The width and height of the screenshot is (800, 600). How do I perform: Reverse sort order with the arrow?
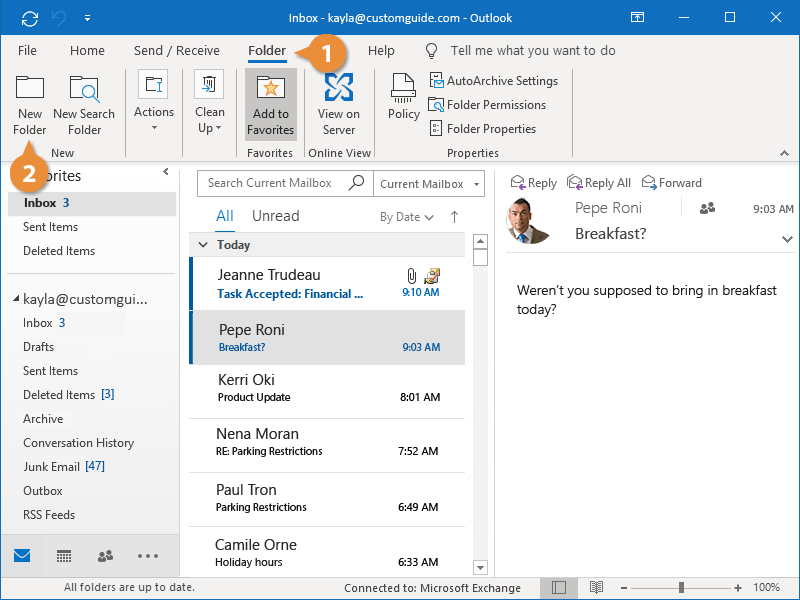pos(454,217)
